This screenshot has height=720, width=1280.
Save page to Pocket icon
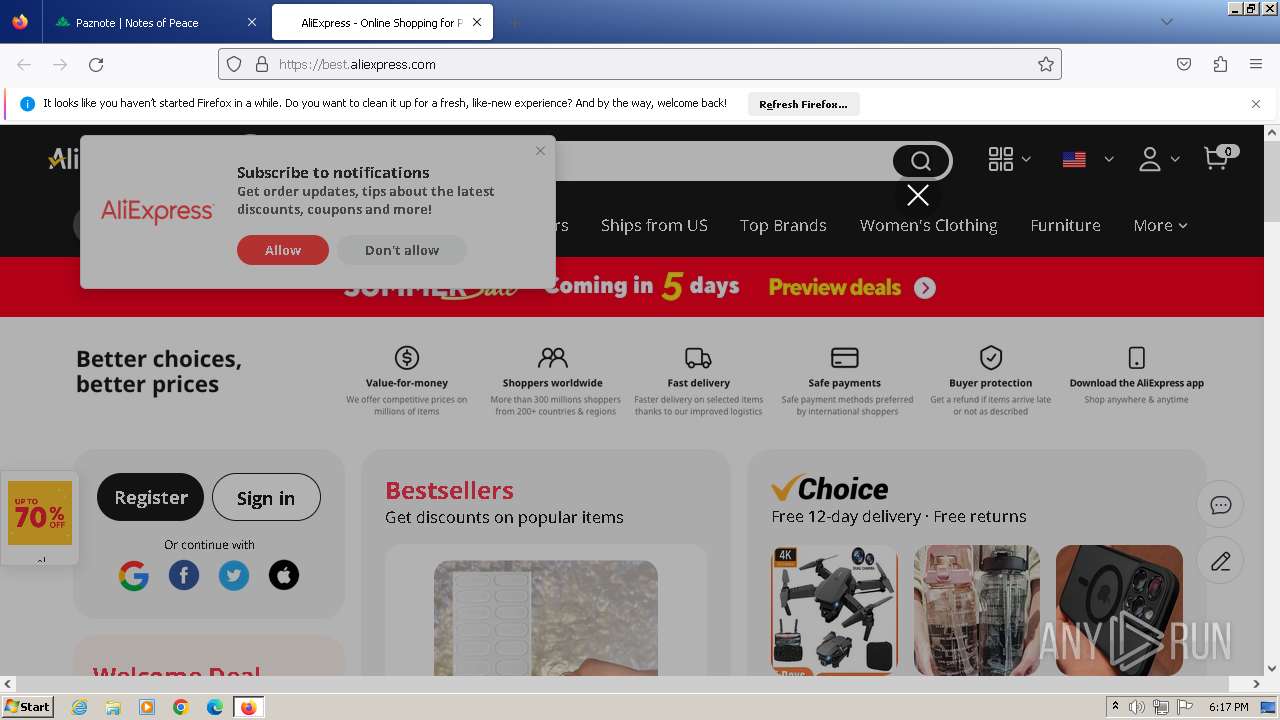[x=1184, y=64]
